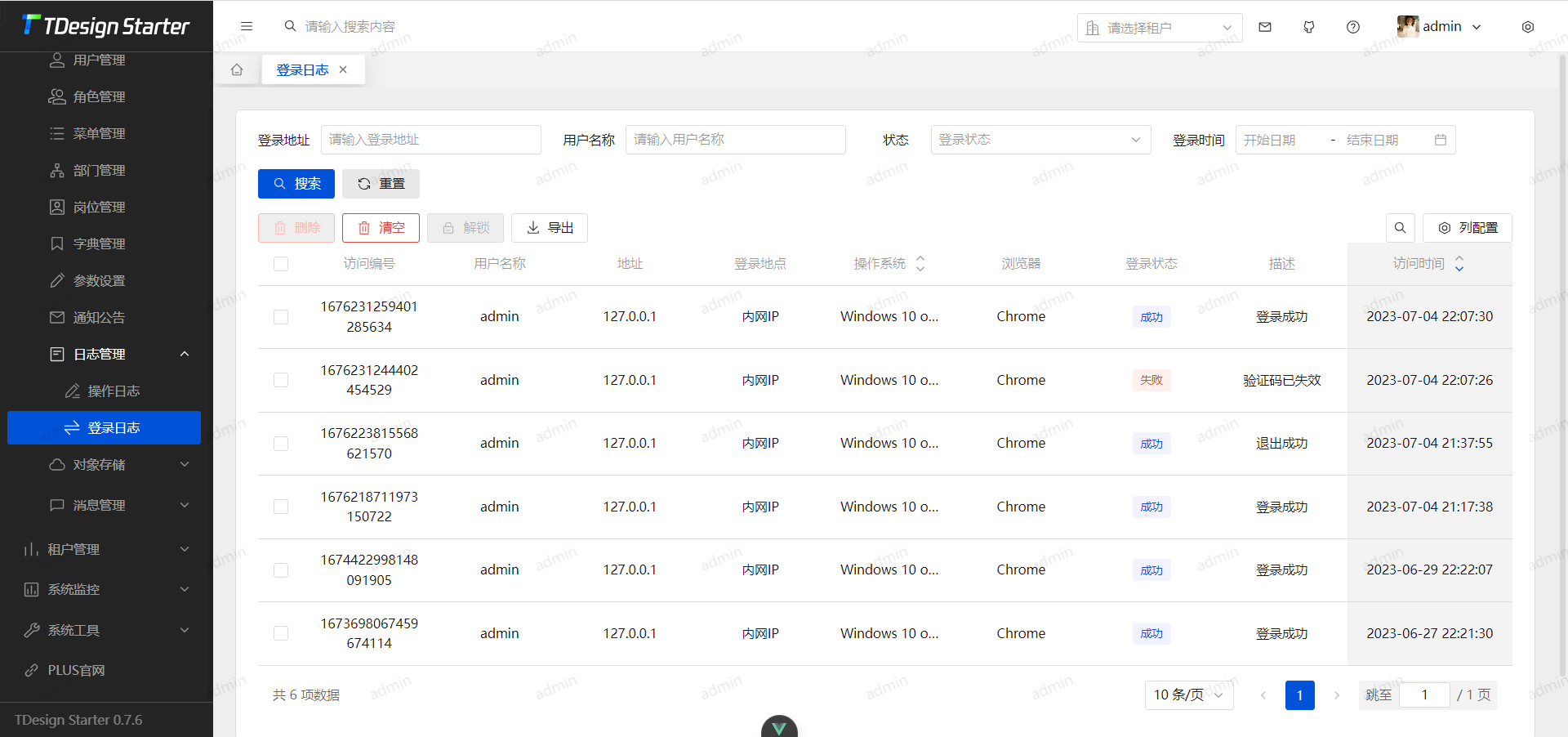
Task: Click the calendar icon in date range
Action: click(x=1441, y=140)
